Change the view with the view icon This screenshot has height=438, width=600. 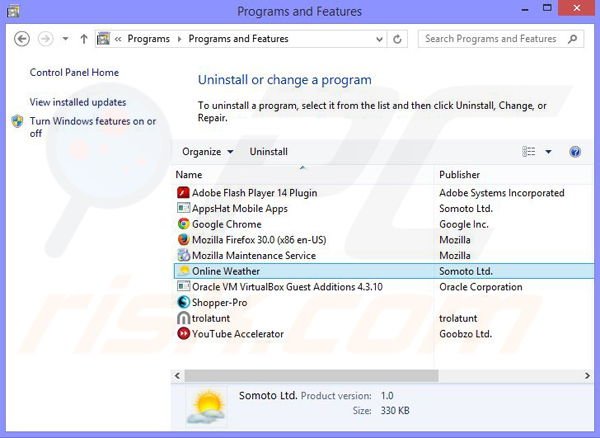pyautogui.click(x=529, y=151)
